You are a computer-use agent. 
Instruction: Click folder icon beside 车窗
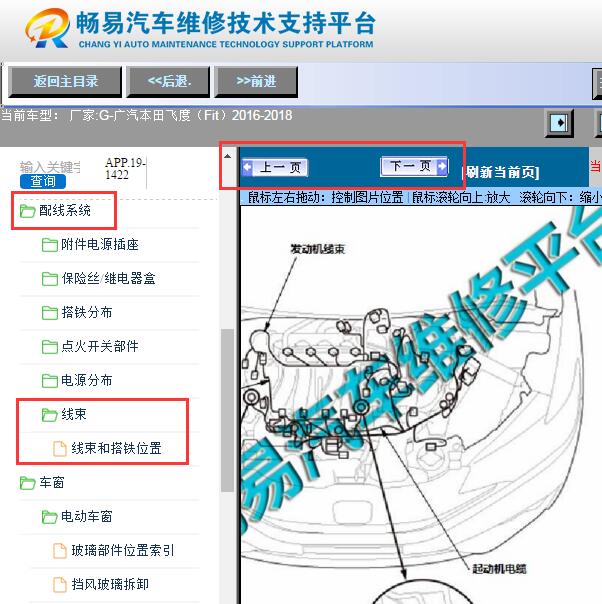(x=27, y=482)
